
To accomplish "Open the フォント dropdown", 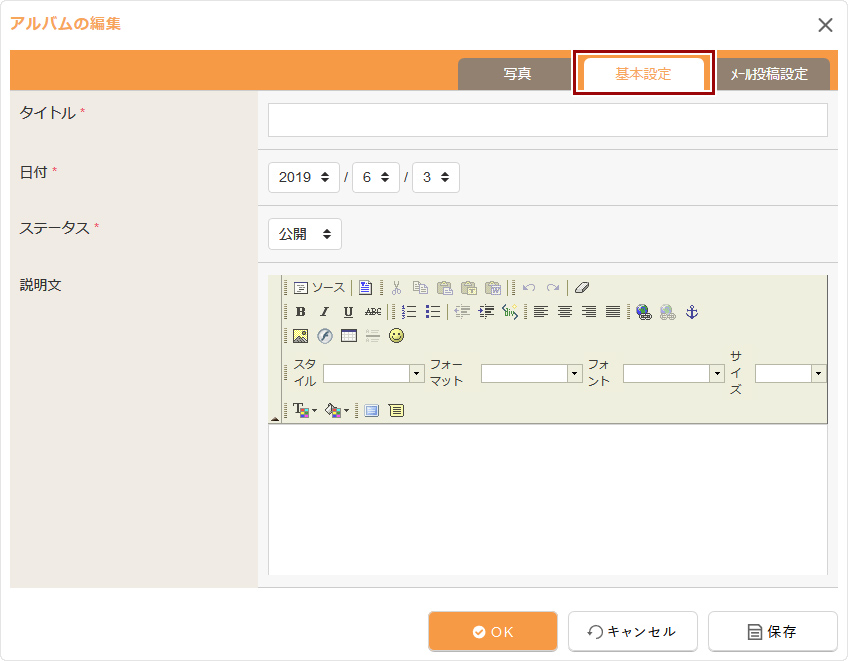I will click(x=674, y=373).
